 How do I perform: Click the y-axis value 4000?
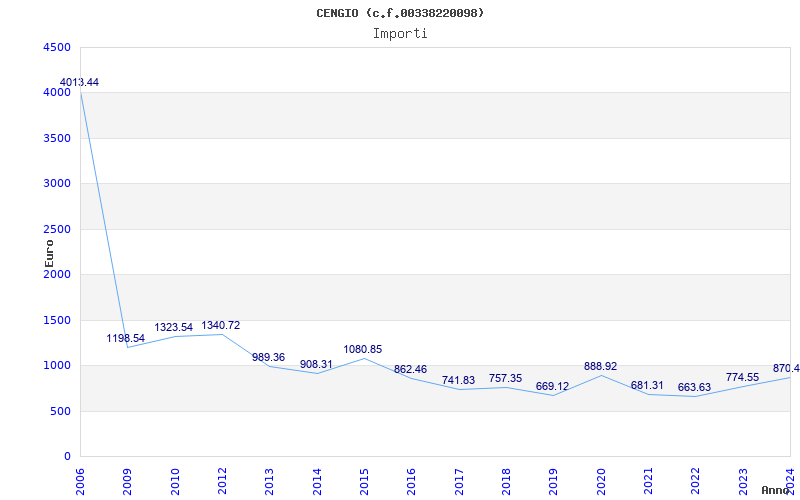[x=57, y=93]
